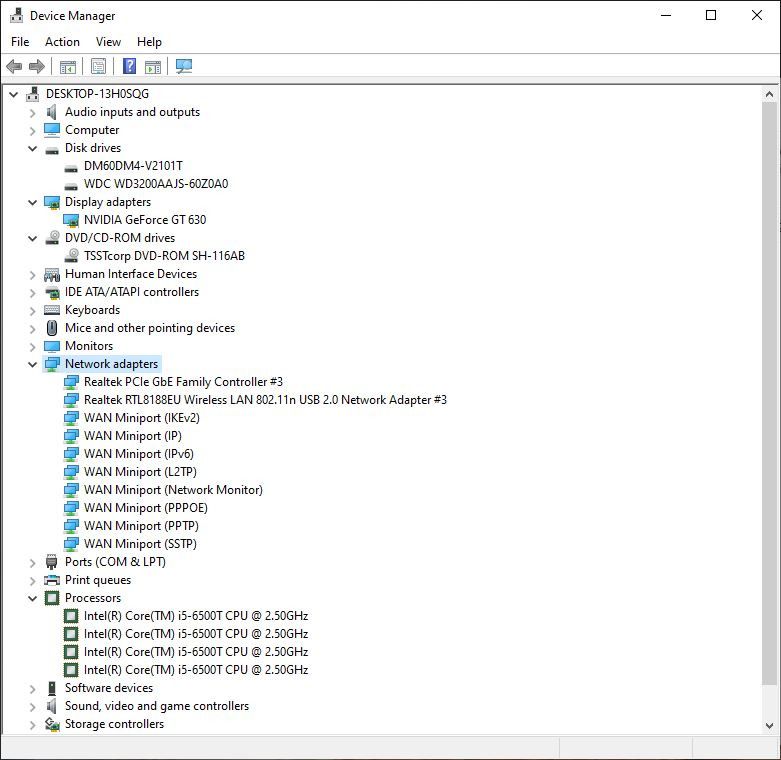Click the Print queues printer icon
The image size is (781, 760).
pos(52,580)
